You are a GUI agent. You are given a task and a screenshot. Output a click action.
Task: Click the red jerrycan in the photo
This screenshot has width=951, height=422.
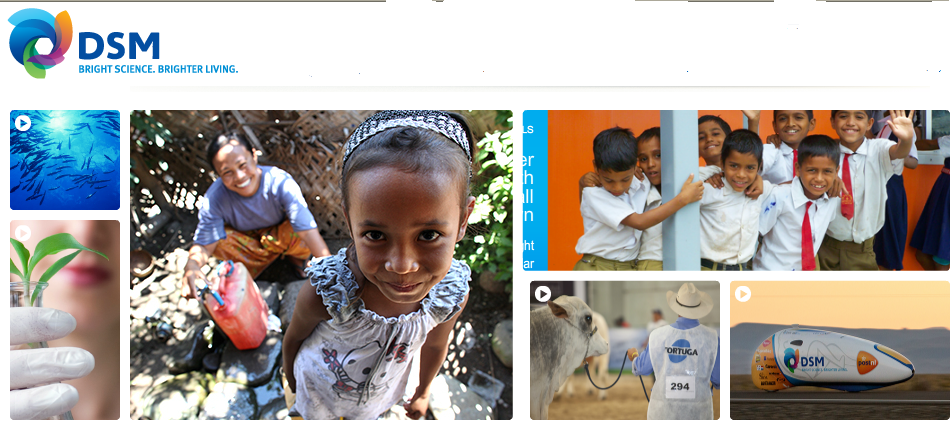[236, 305]
